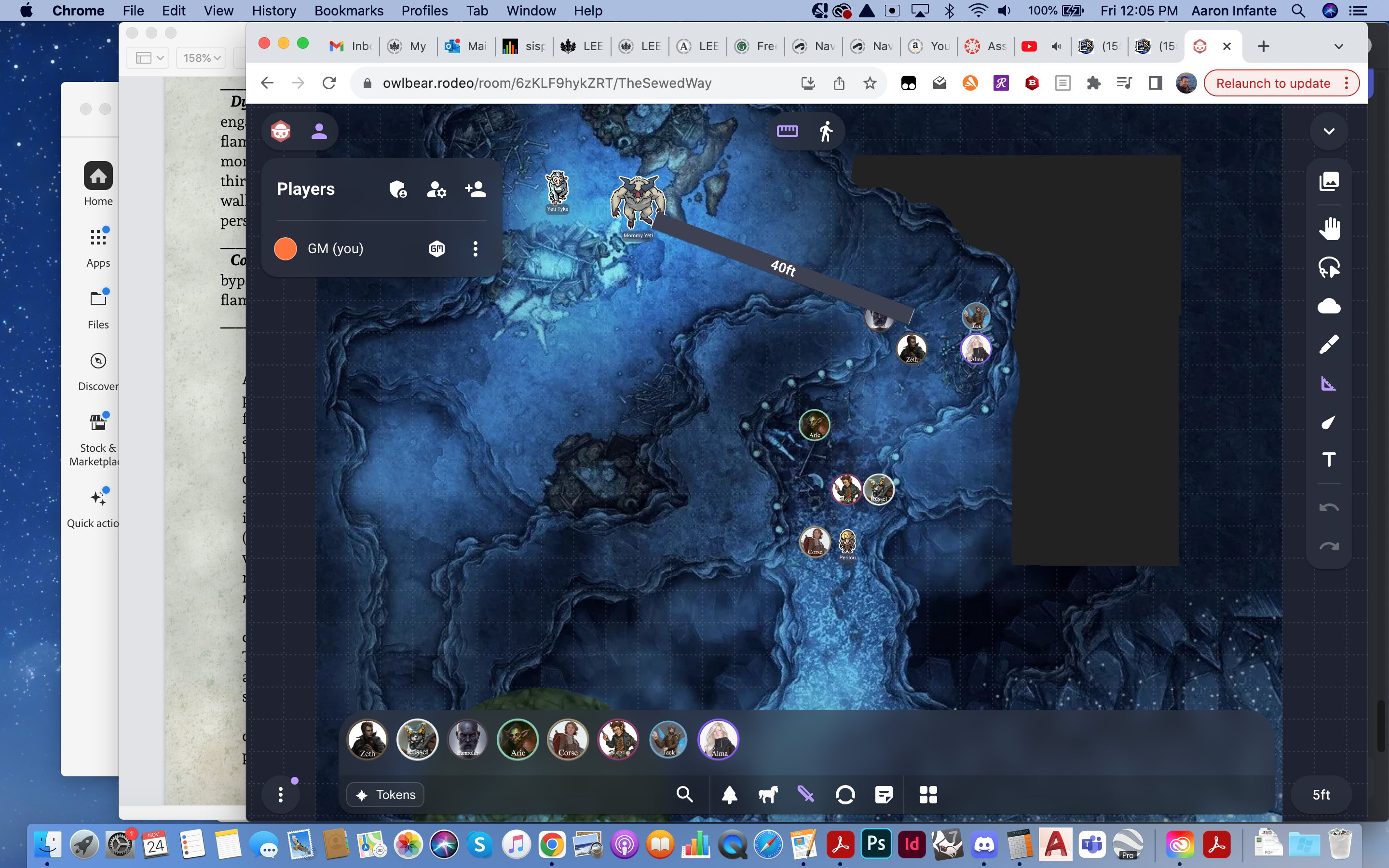Open a new Chrome tab
The width and height of the screenshot is (1389, 868).
[x=1263, y=46]
